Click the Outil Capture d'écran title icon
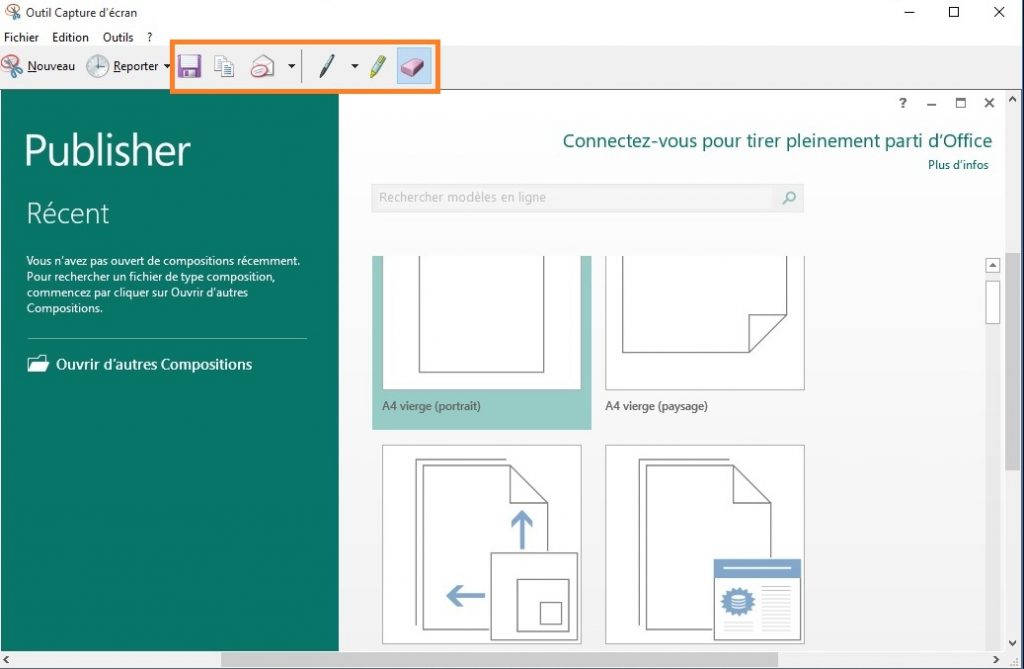The height and width of the screenshot is (669, 1024). (x=12, y=12)
